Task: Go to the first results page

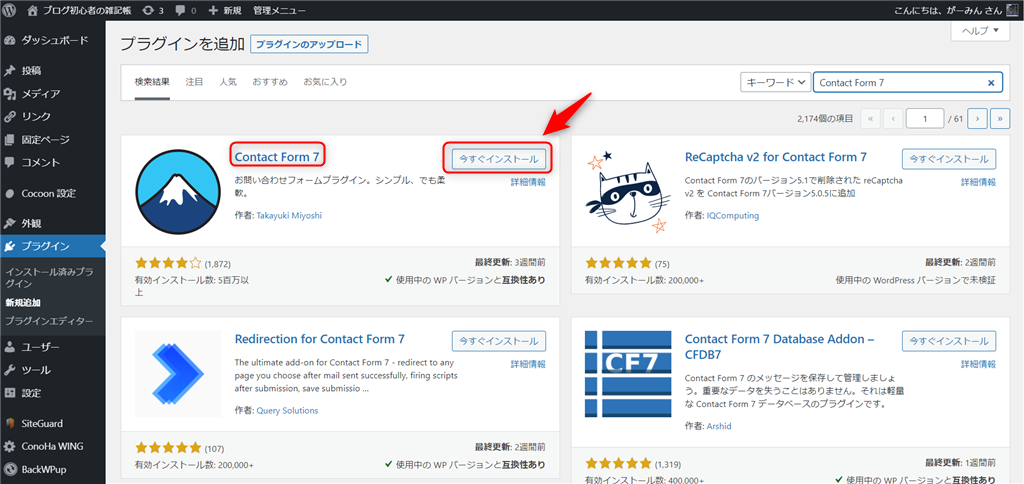Action: pos(871,119)
